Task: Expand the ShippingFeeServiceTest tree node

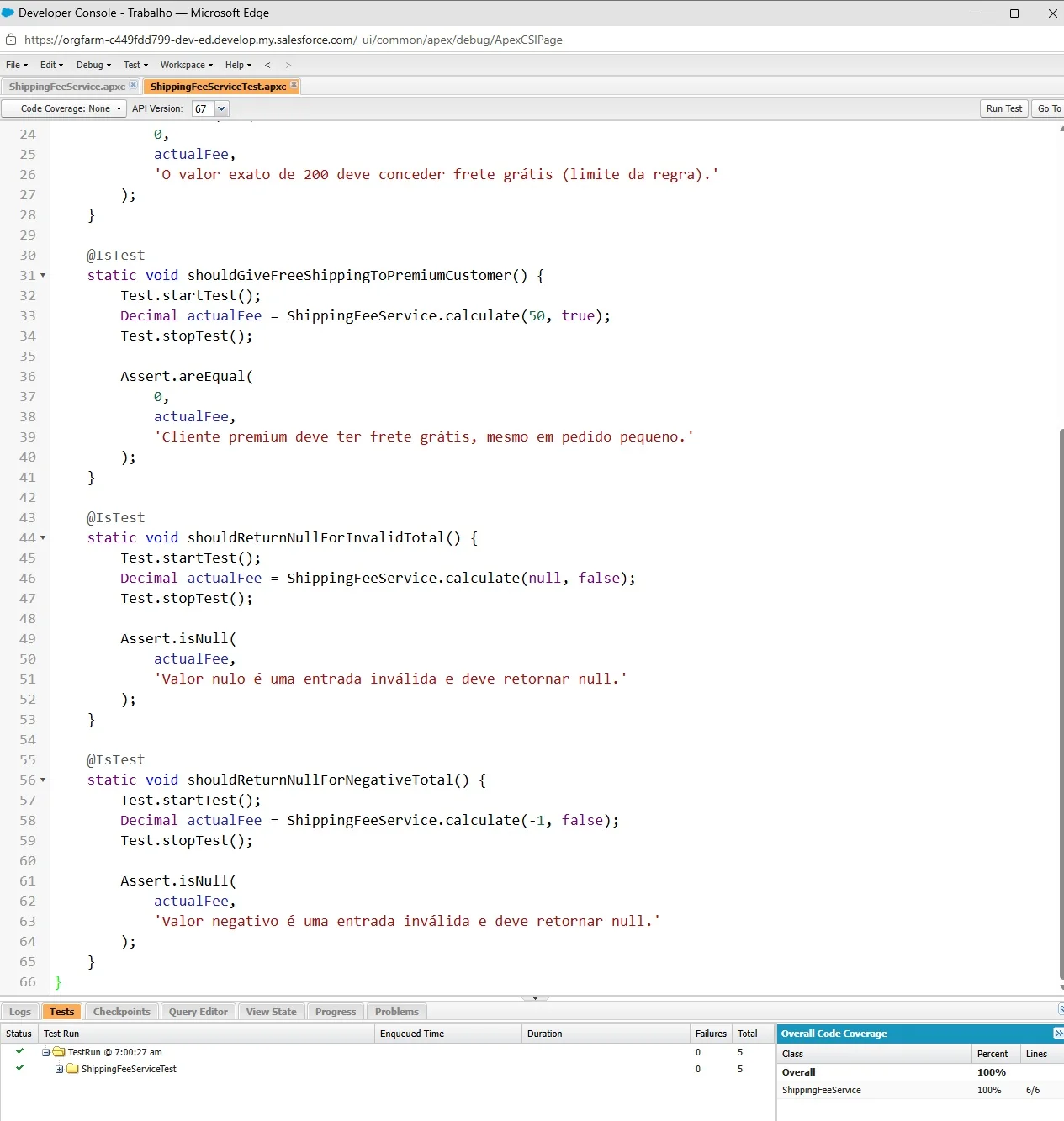Action: click(x=59, y=1069)
